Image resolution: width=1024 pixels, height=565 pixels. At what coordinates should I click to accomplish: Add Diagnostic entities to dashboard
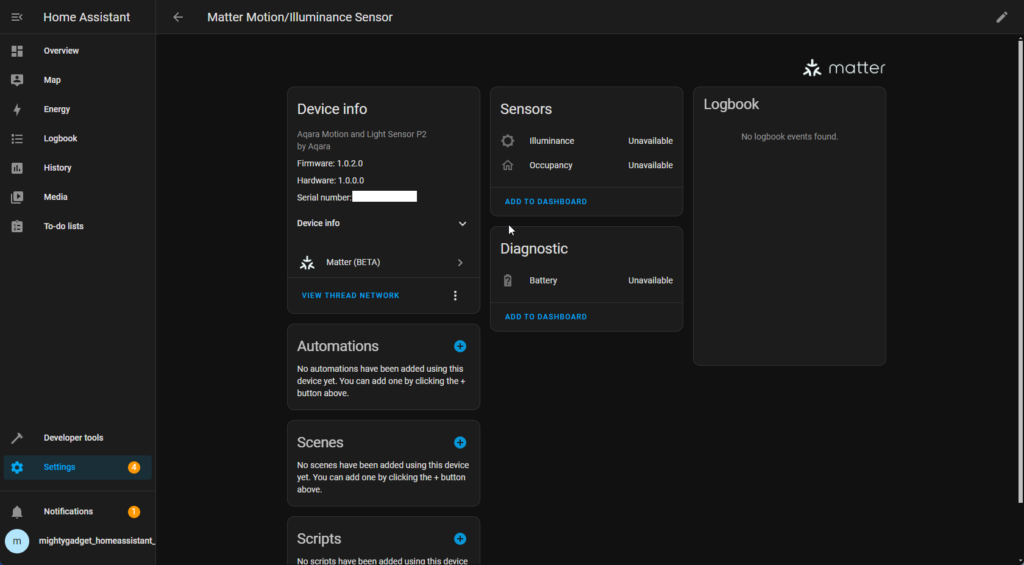545,317
